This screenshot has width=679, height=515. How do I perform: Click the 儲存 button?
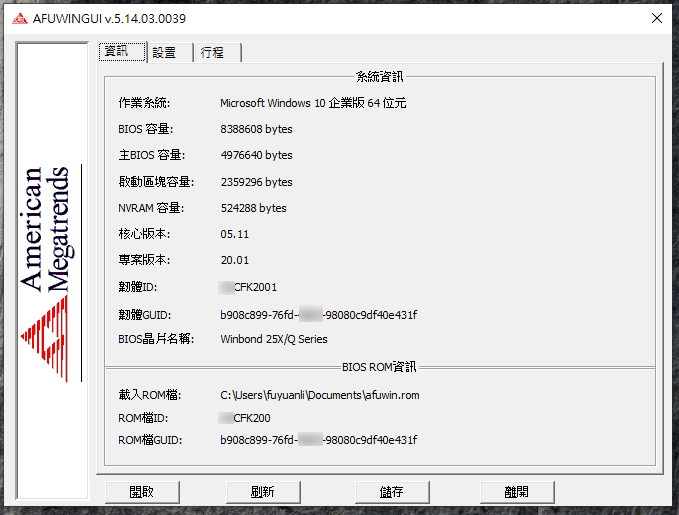coord(392,492)
